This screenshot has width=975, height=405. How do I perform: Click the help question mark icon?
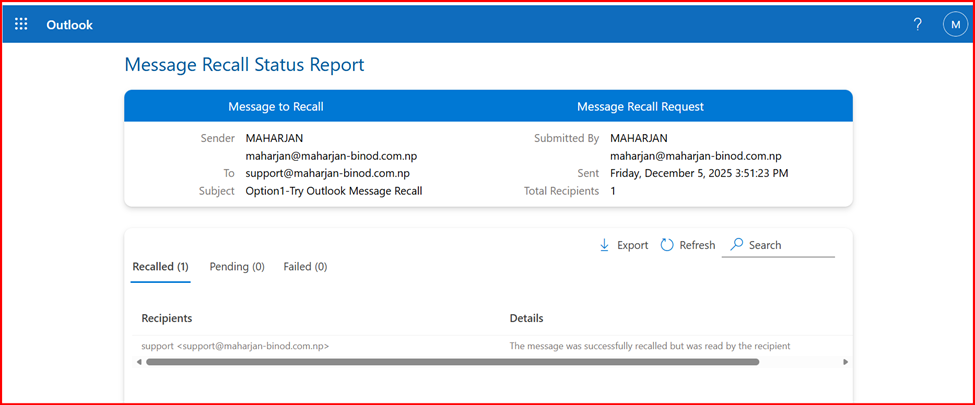click(x=917, y=25)
